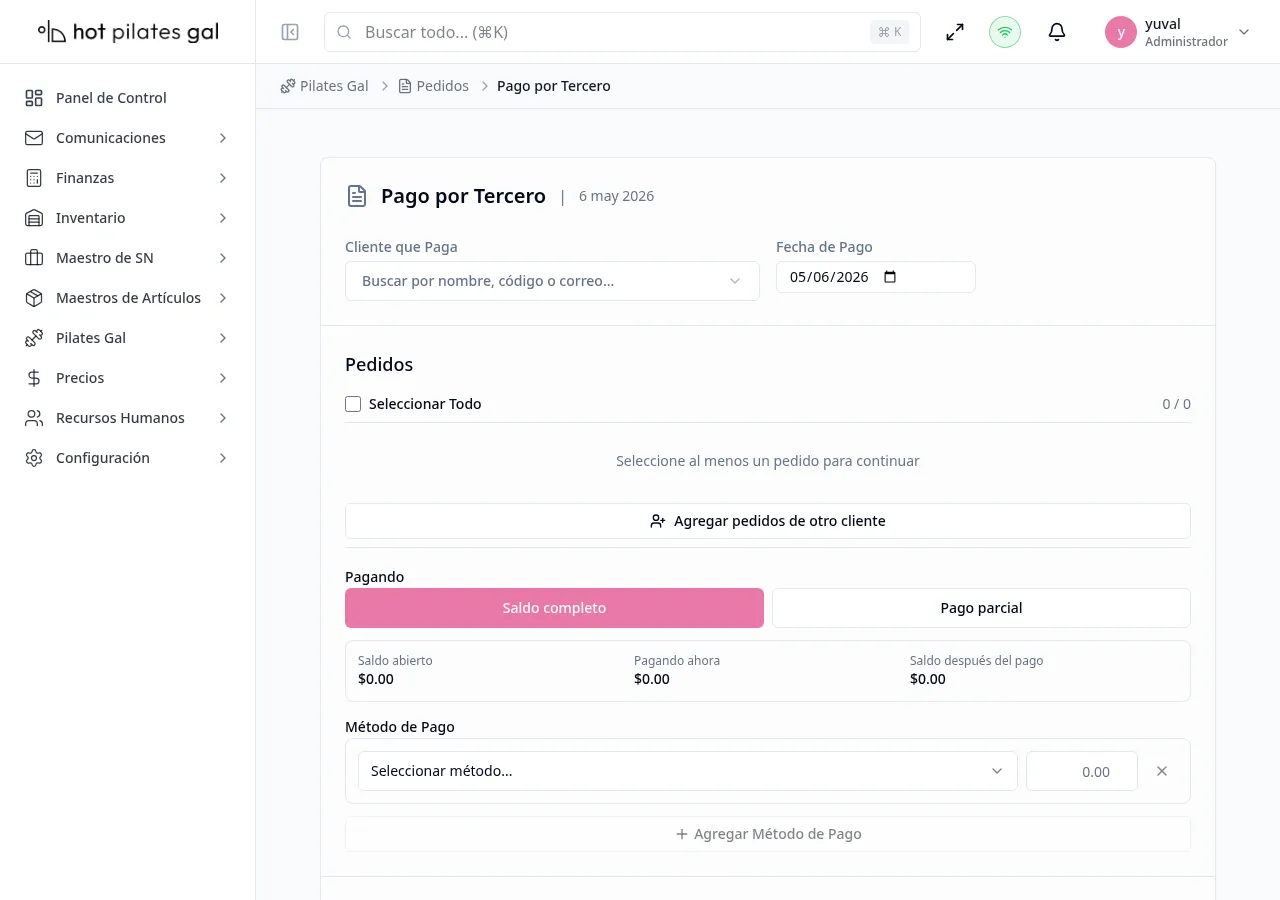Open the Comunicaciones sidebar menu

[127, 138]
